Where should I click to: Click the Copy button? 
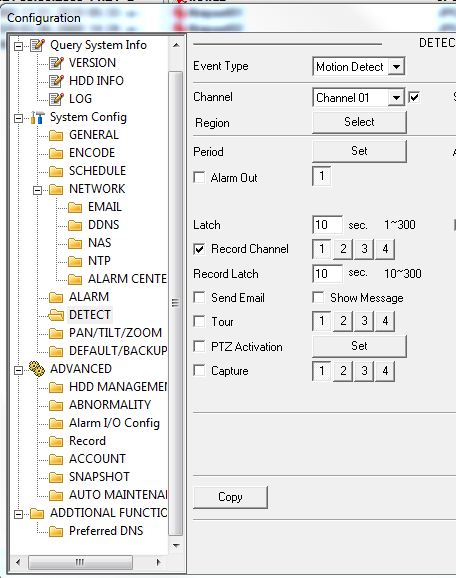click(x=230, y=497)
